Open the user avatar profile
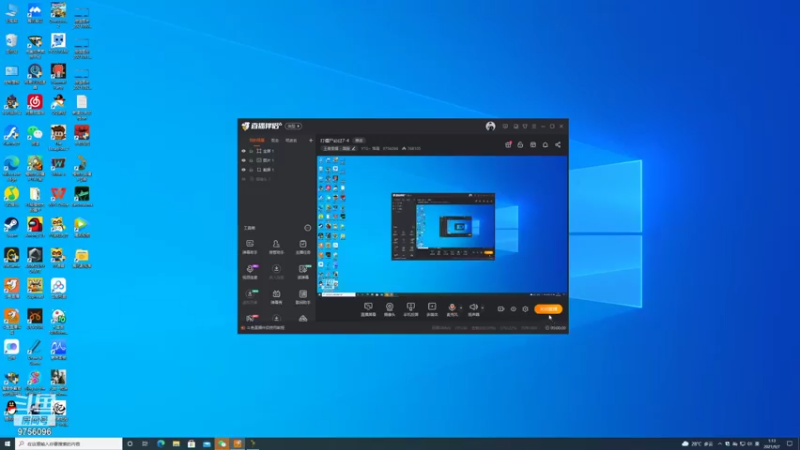 [x=490, y=126]
